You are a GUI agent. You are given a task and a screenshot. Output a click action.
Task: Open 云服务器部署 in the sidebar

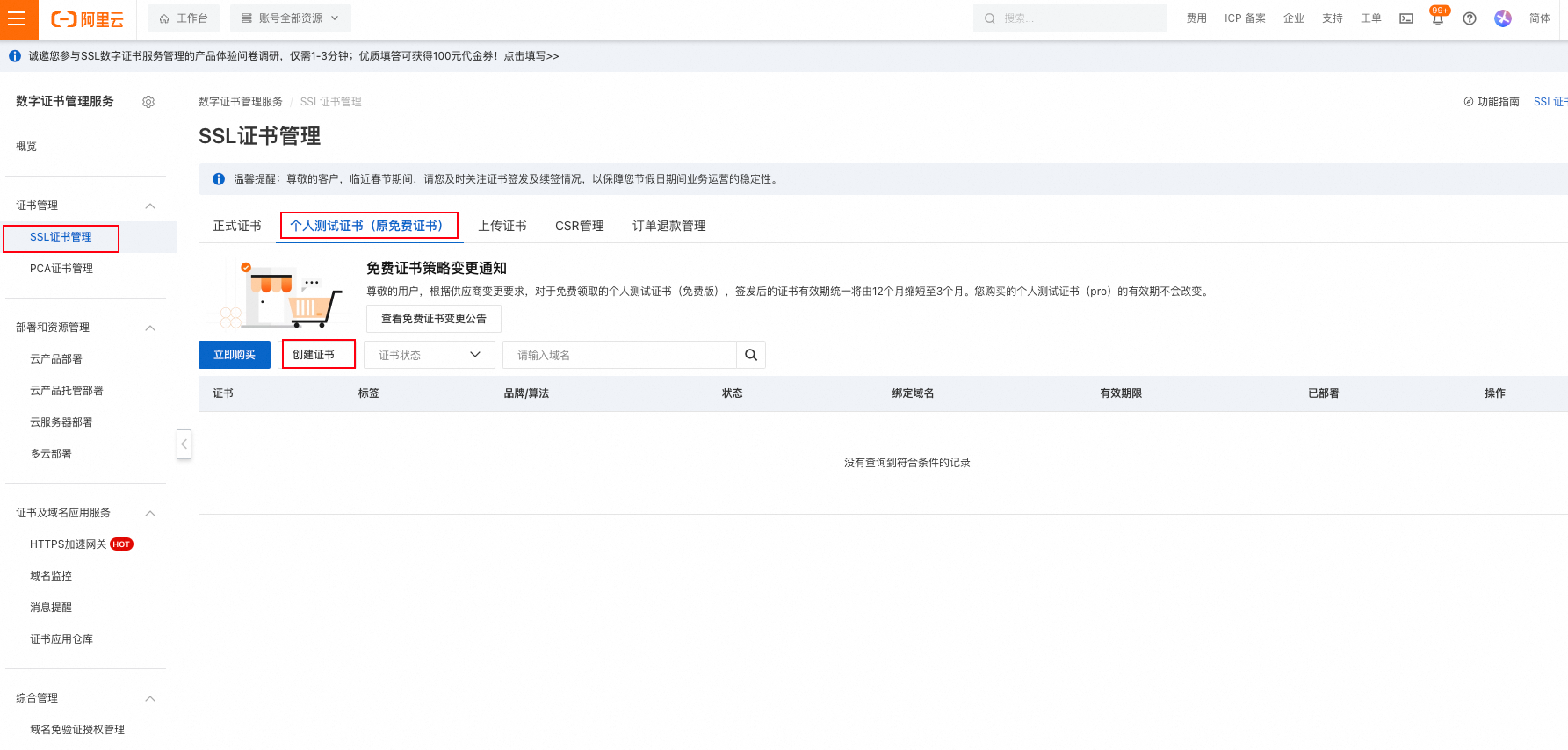pos(61,422)
